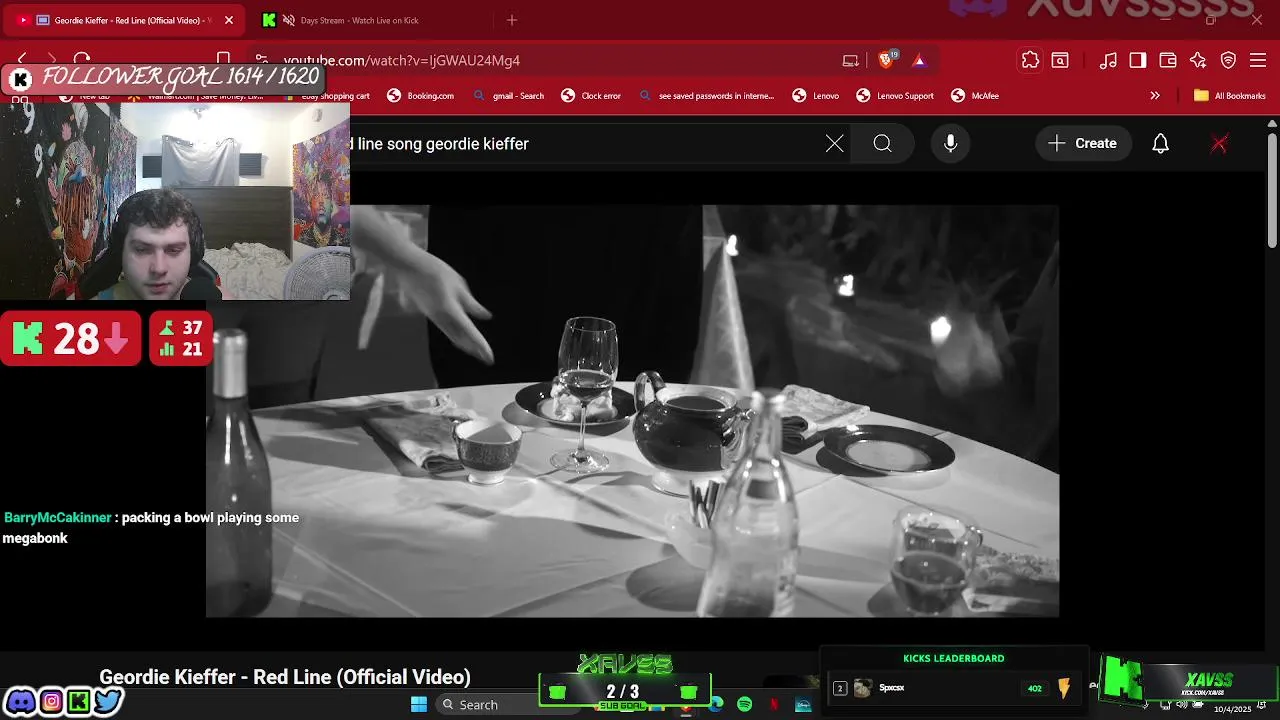Open the YouTube notifications bell
The height and width of the screenshot is (720, 1280).
[x=1160, y=144]
